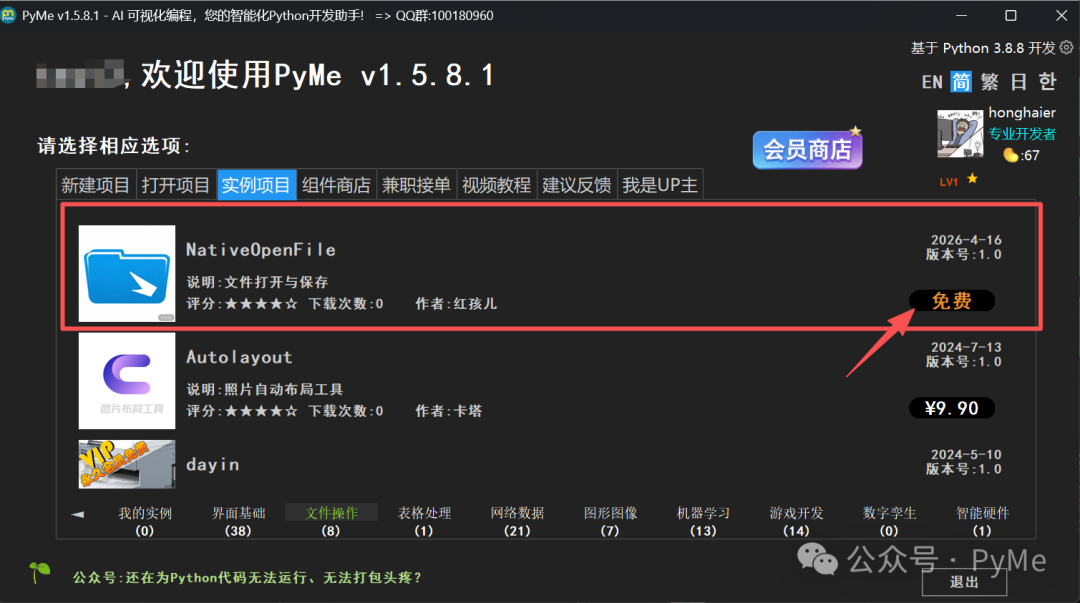This screenshot has width=1080, height=603.
Task: Click the left arrow in the category bar
Action: pyautogui.click(x=77, y=514)
